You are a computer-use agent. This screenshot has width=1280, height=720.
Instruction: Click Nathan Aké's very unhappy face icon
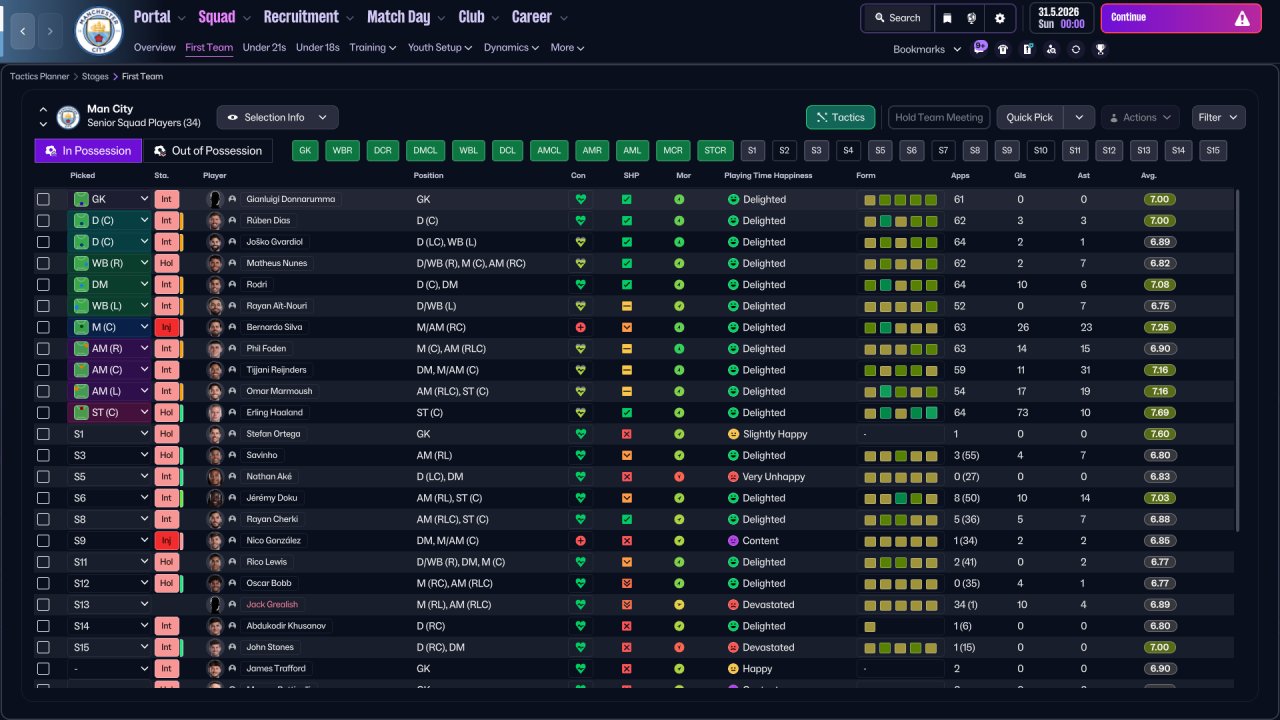[x=733, y=477]
